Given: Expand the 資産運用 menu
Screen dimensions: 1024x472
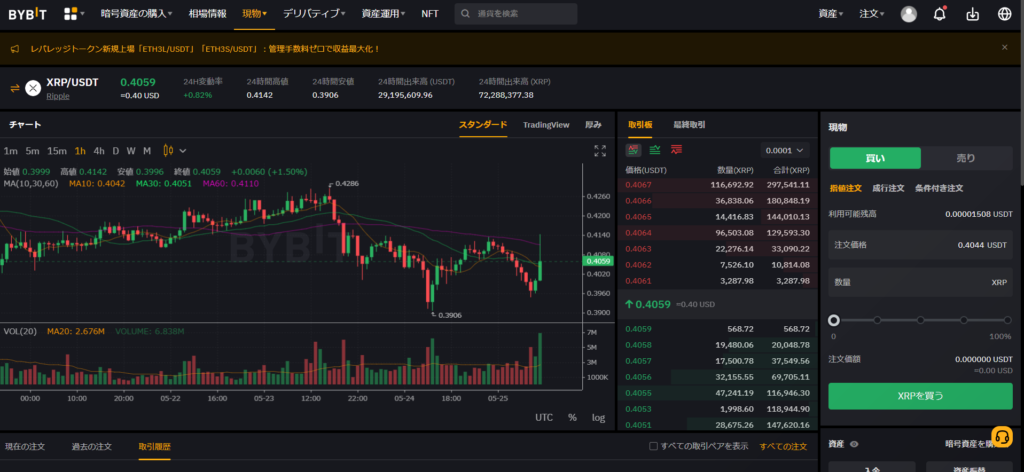Looking at the screenshot, I should point(383,14).
